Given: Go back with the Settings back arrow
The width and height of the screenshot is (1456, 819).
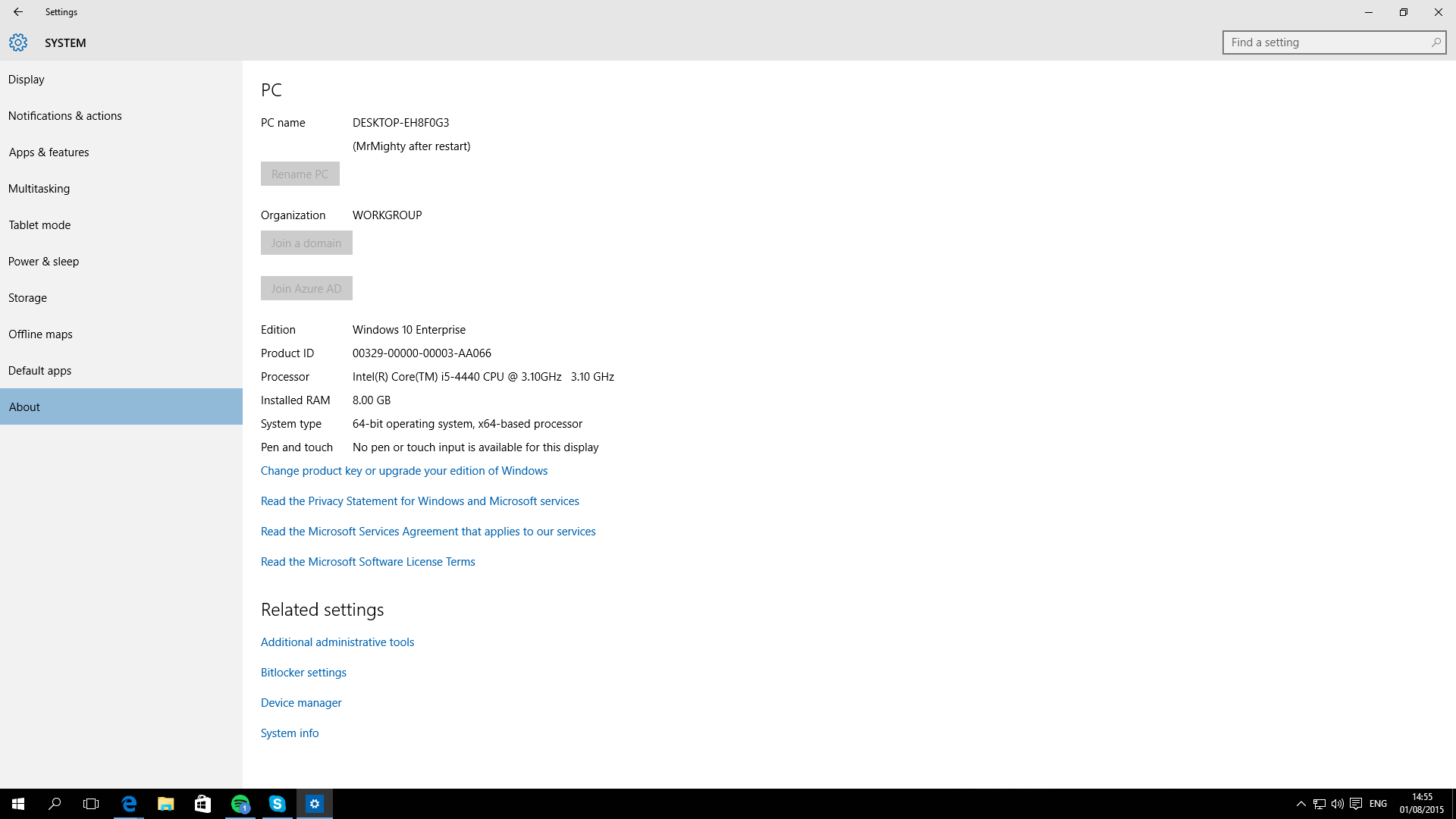Looking at the screenshot, I should point(18,12).
